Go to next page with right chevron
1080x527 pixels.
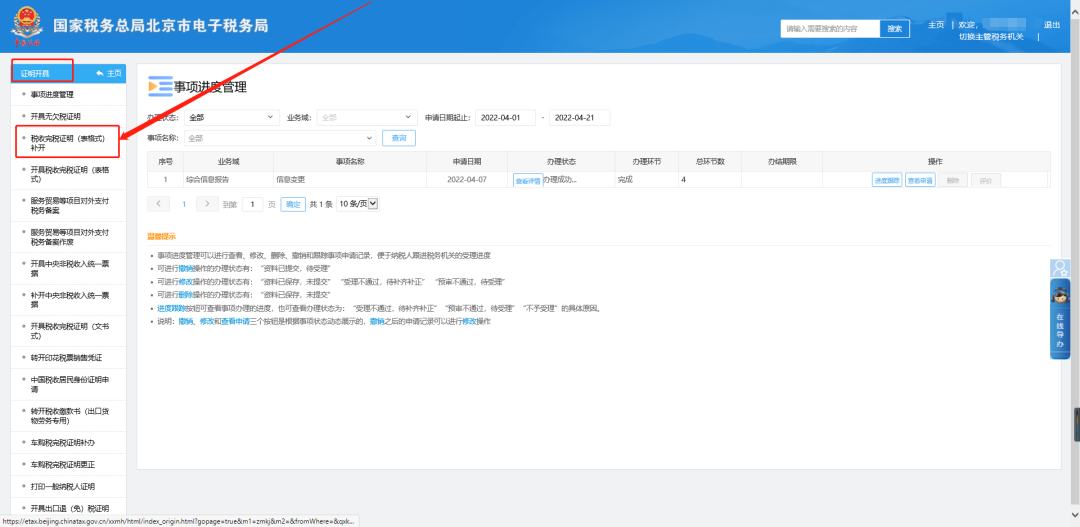tap(207, 204)
